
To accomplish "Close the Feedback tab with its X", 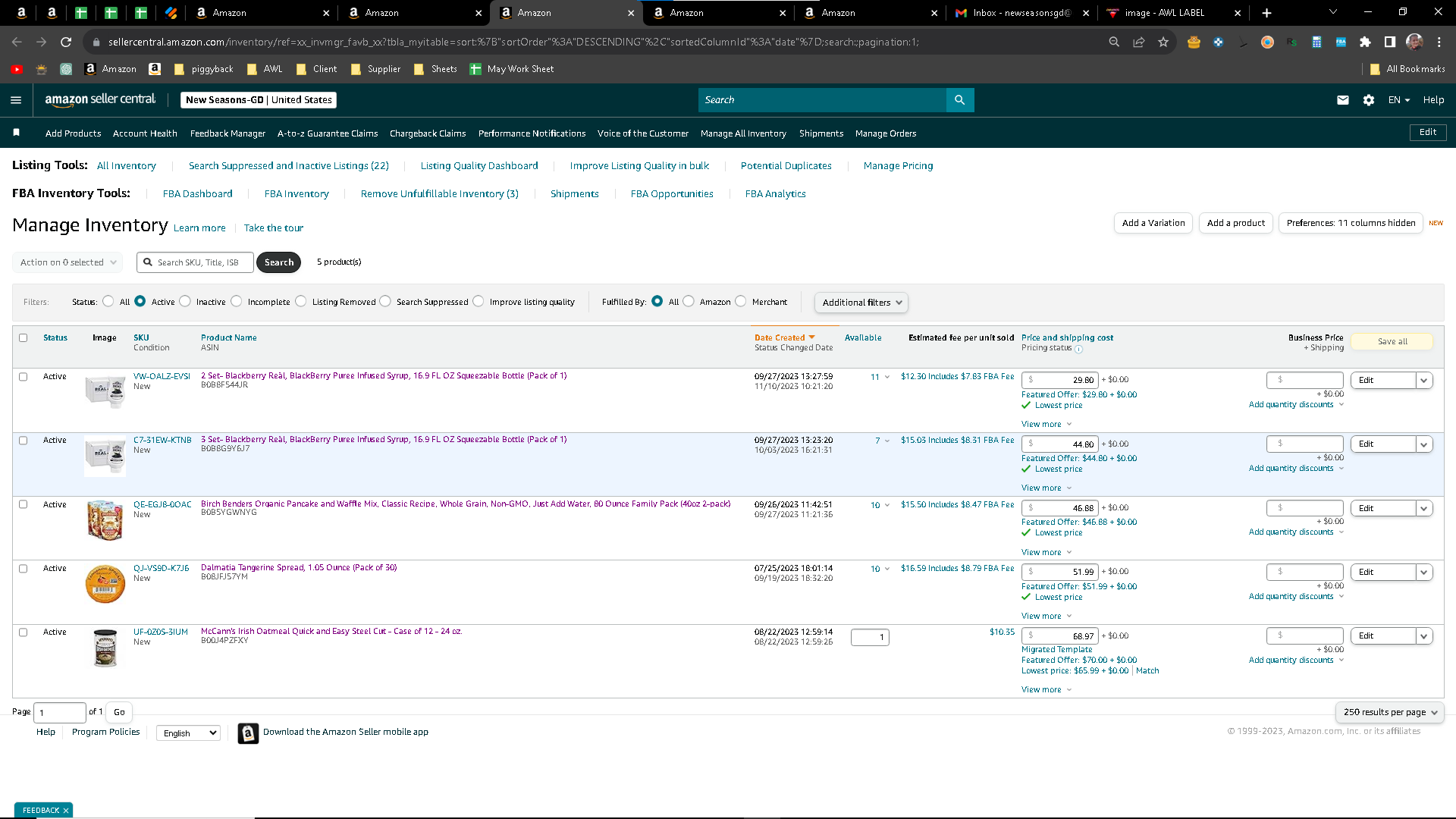I will 66,811.
